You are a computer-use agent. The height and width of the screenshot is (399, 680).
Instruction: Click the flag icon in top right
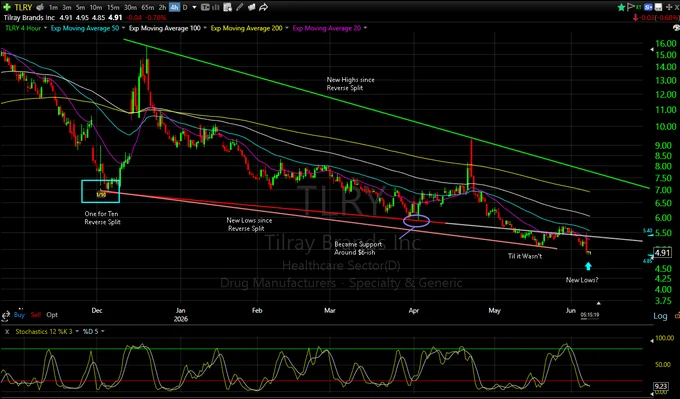pyautogui.click(x=631, y=7)
